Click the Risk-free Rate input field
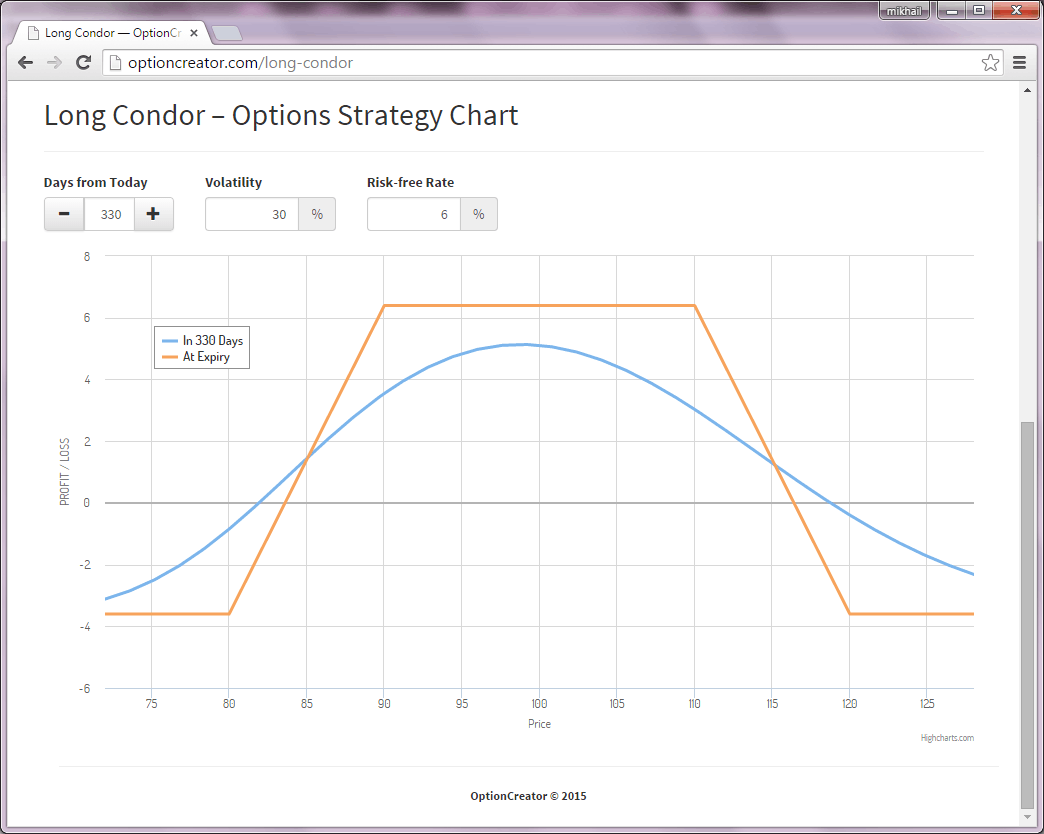Image resolution: width=1044 pixels, height=834 pixels. click(414, 214)
